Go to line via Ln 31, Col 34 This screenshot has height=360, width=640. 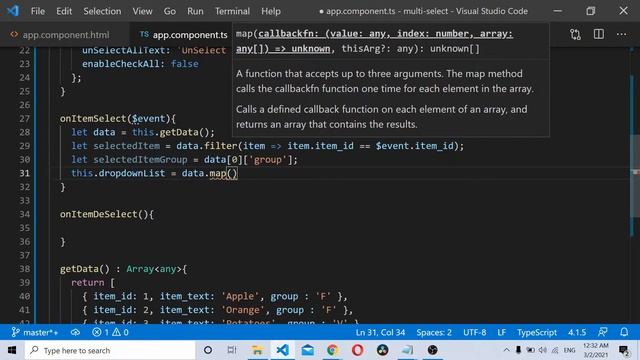[380, 332]
